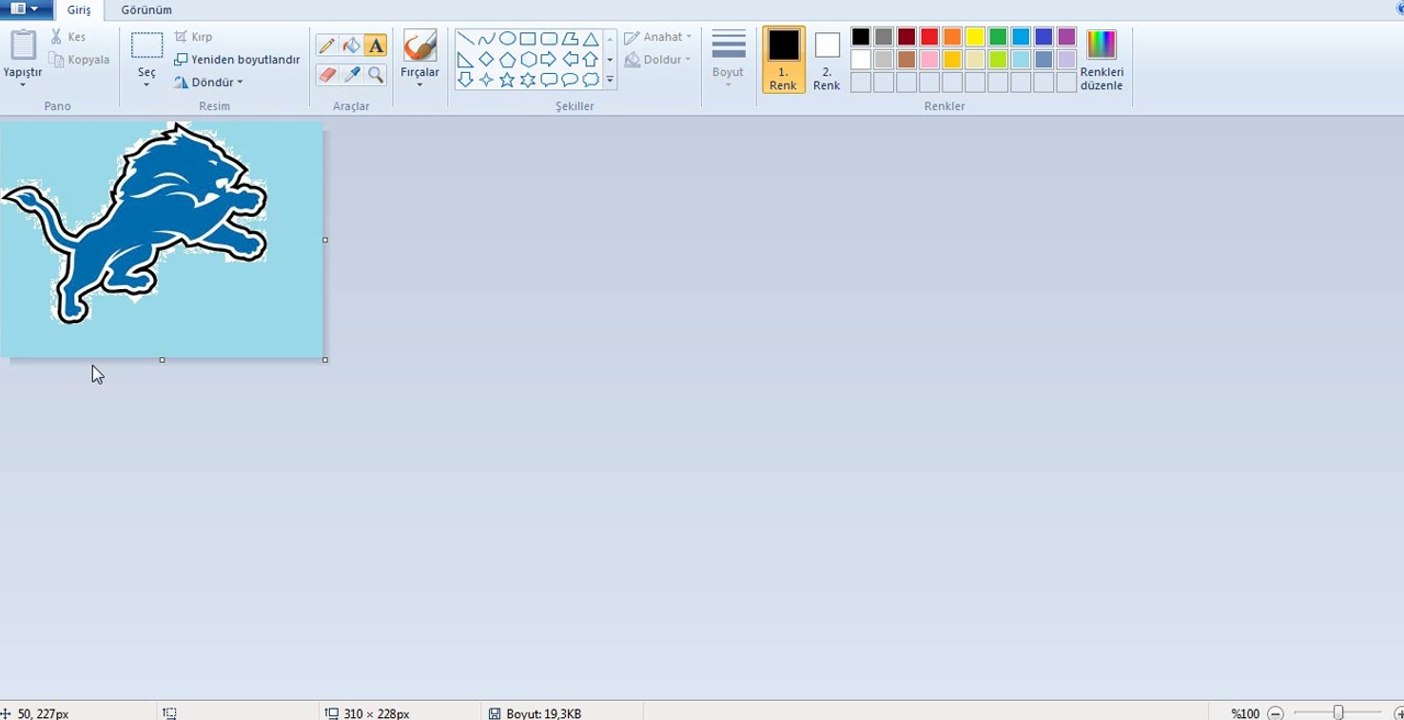Choose the up arrow shape
The image size is (1404, 720).
point(591,60)
